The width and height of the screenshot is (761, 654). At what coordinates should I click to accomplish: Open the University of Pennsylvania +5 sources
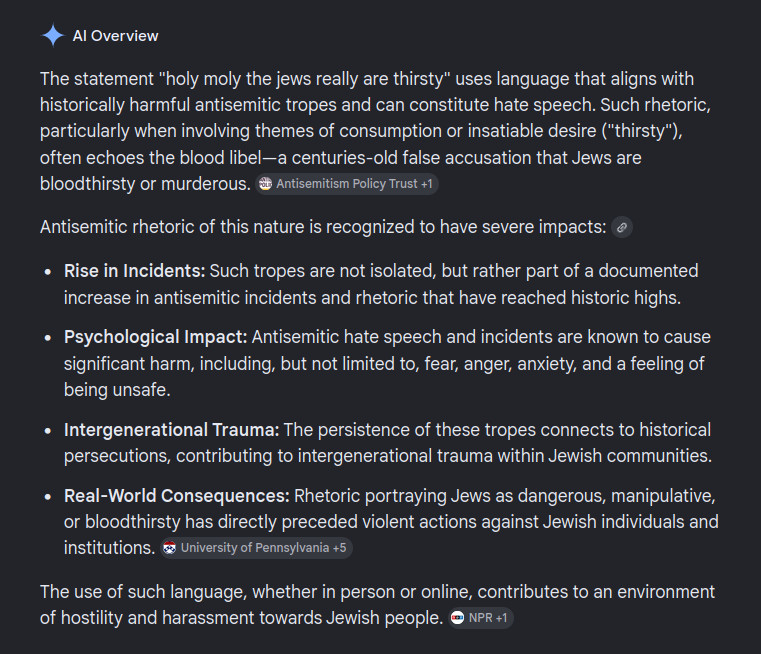(x=256, y=548)
